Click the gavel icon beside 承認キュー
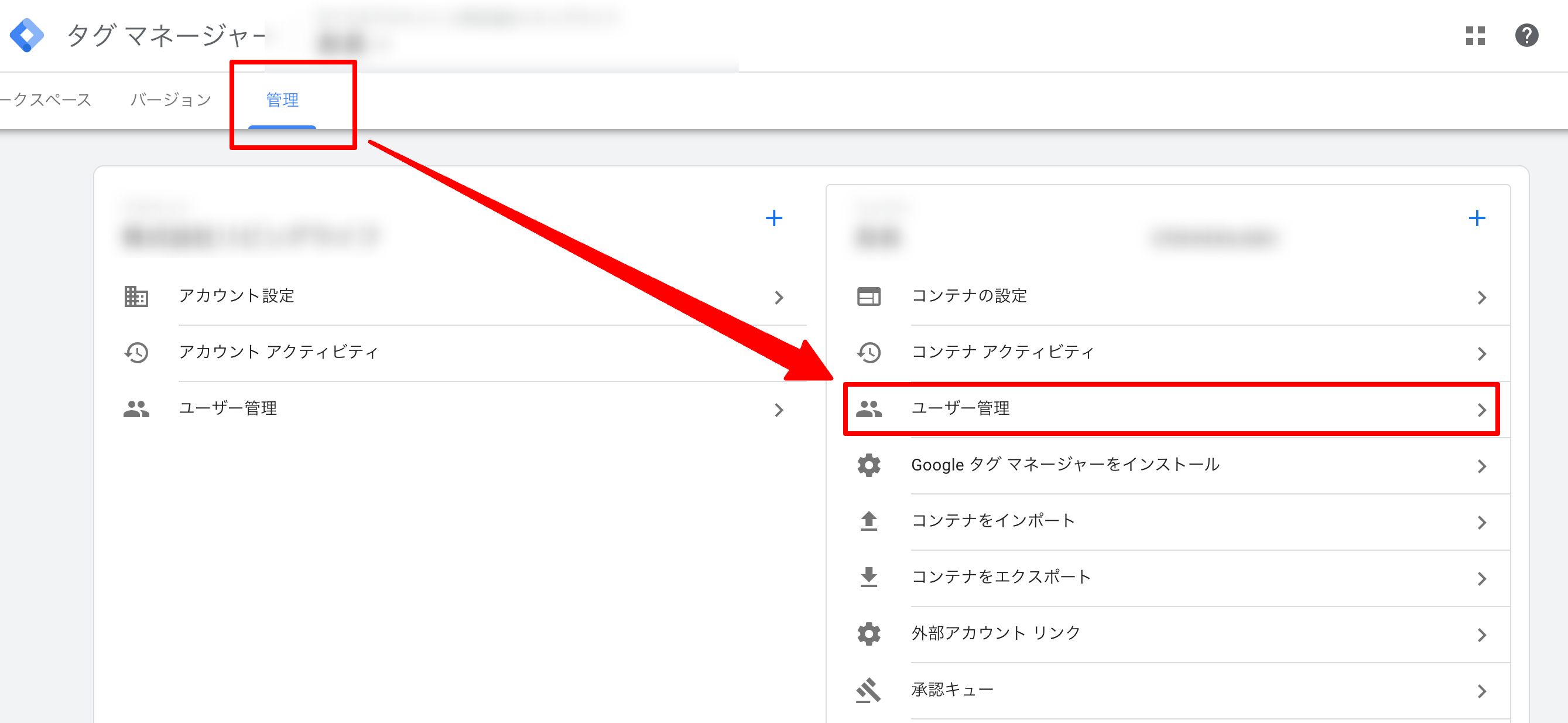Screen dimensions: 1568x723 pos(869,689)
